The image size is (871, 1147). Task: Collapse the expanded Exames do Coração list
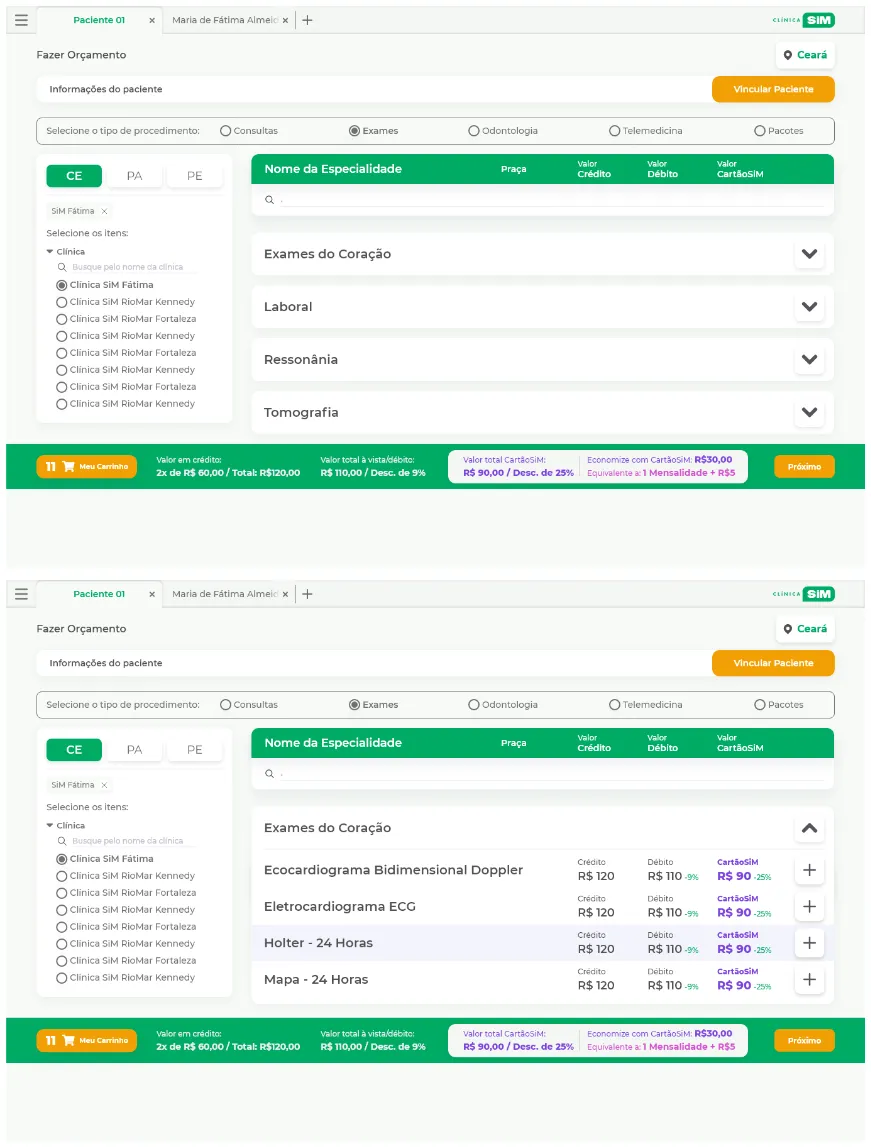(809, 828)
